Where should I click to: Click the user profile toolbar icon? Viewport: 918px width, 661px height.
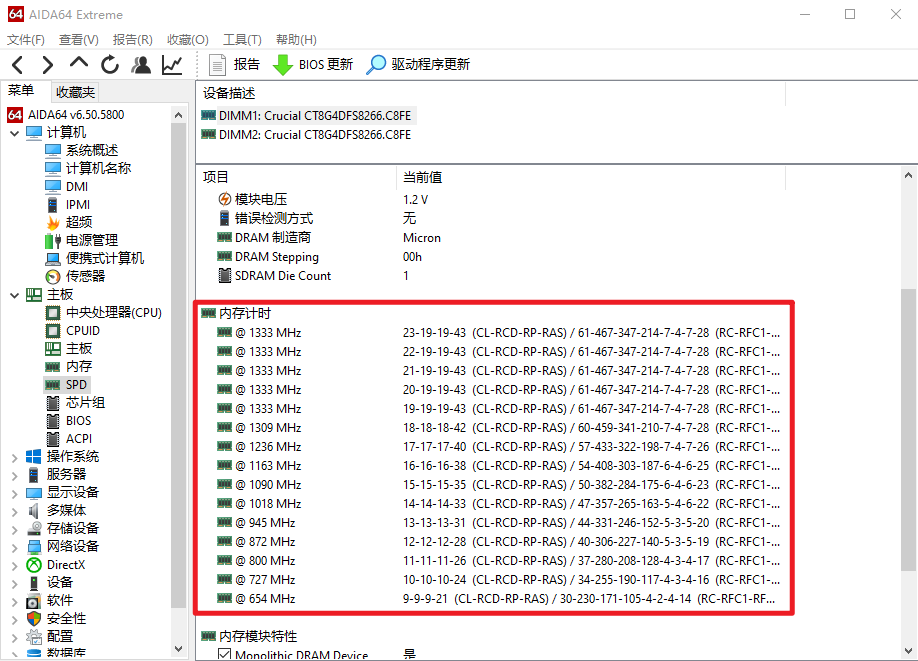(140, 62)
